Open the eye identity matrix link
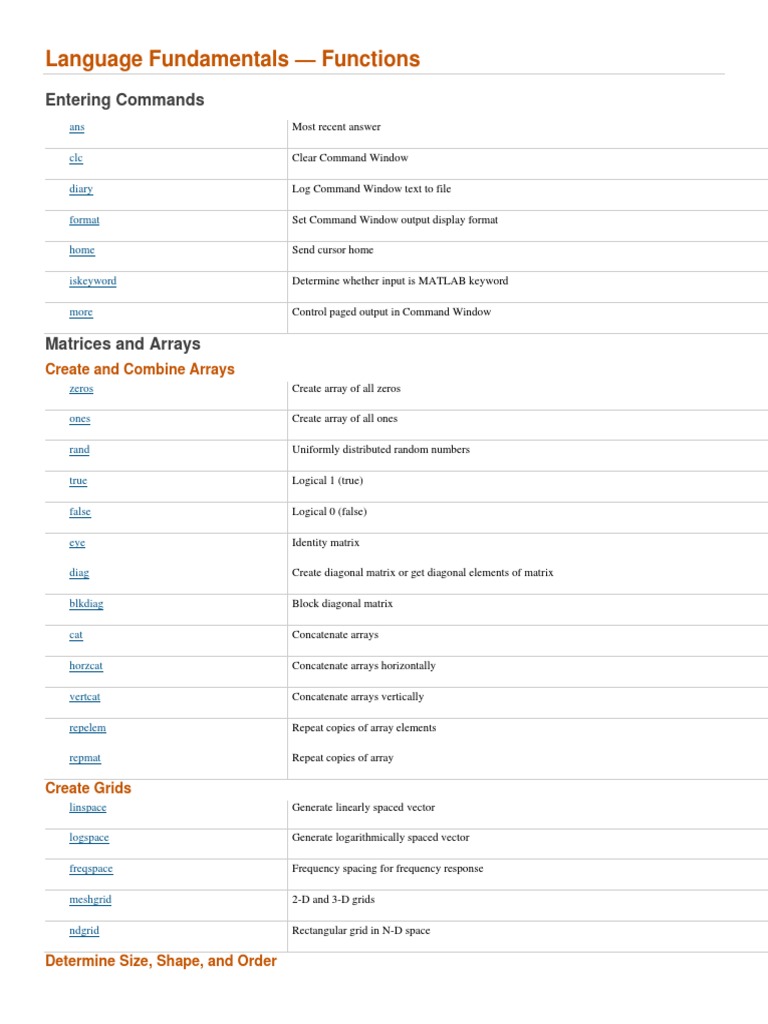Screen dimensions: 768x1024 [77, 543]
